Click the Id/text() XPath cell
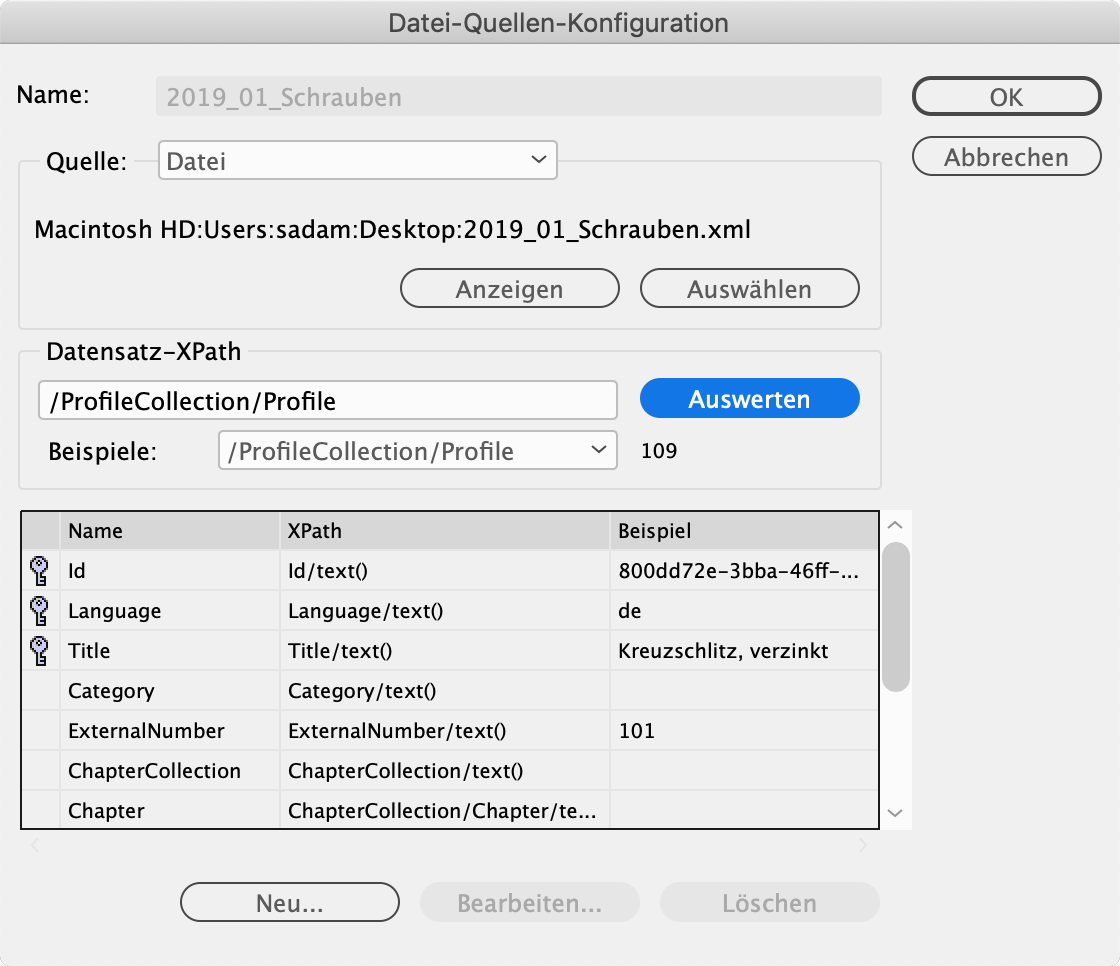Screen dimensions: 1120x966 [445, 570]
